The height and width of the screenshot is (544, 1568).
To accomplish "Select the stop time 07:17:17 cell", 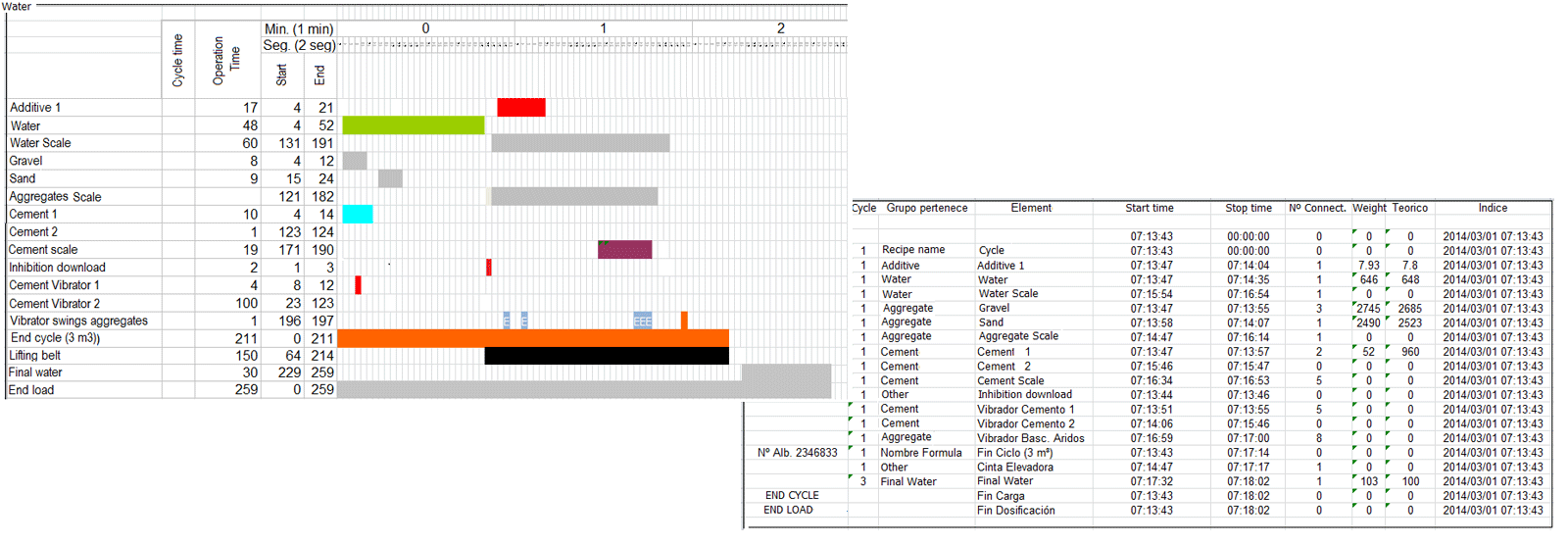I will (x=1249, y=468).
